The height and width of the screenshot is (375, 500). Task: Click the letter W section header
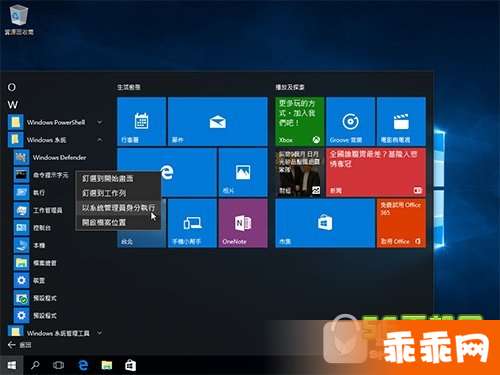pos(13,105)
